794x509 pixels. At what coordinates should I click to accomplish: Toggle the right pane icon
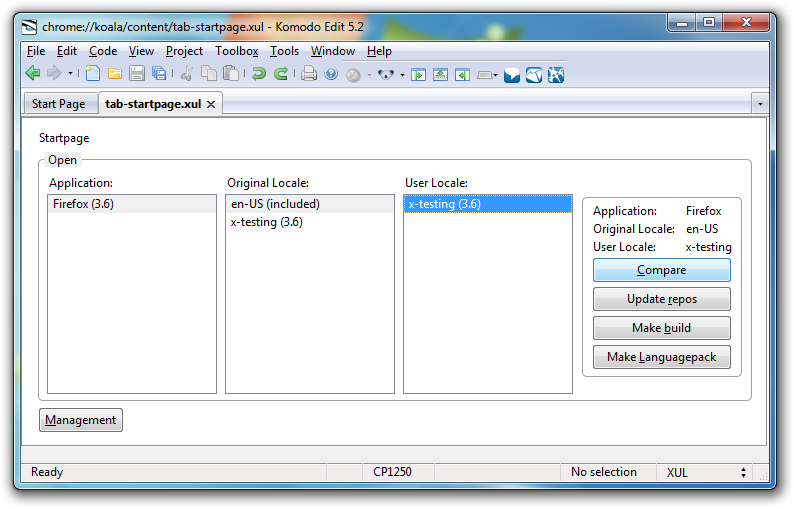pos(462,75)
